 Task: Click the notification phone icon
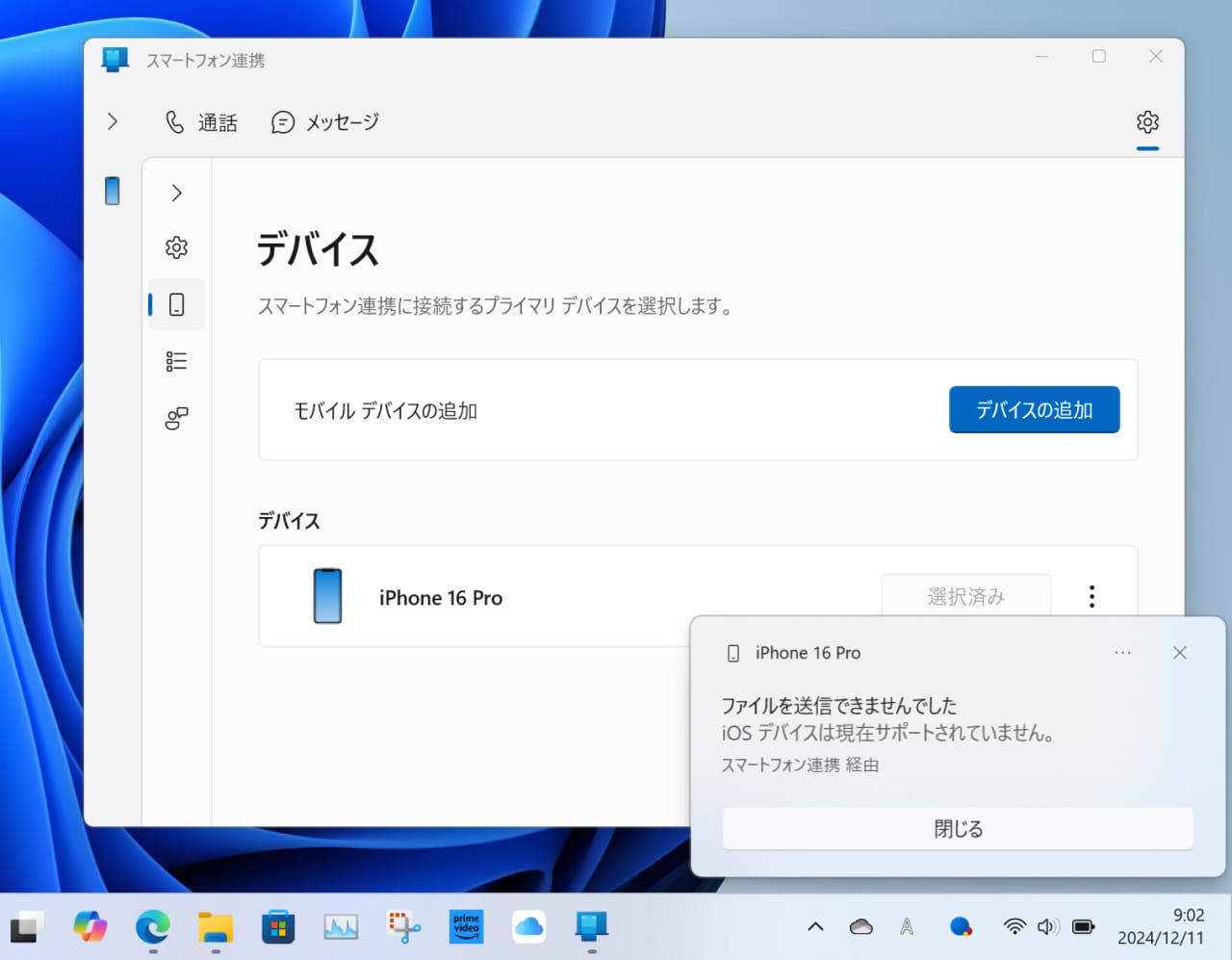pyautogui.click(x=733, y=653)
